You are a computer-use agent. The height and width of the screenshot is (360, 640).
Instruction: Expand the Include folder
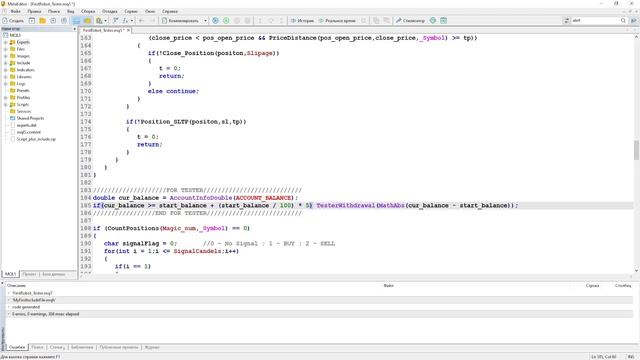point(6,63)
